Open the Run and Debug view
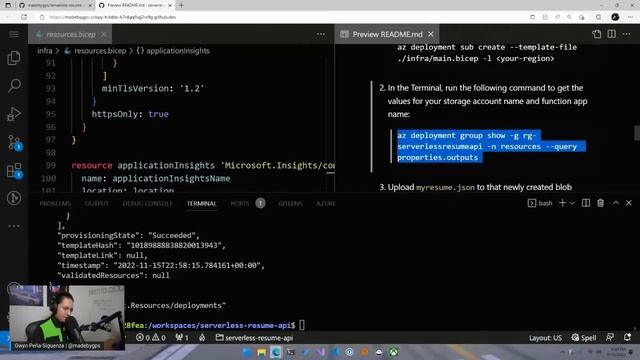 point(14,114)
